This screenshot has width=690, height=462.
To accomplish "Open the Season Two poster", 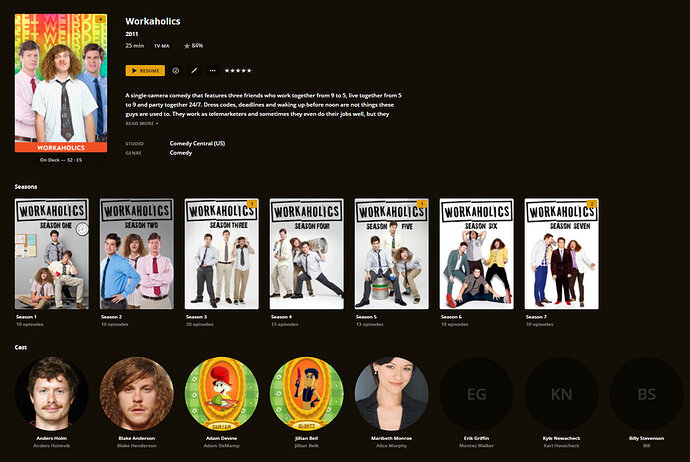I will coord(136,254).
